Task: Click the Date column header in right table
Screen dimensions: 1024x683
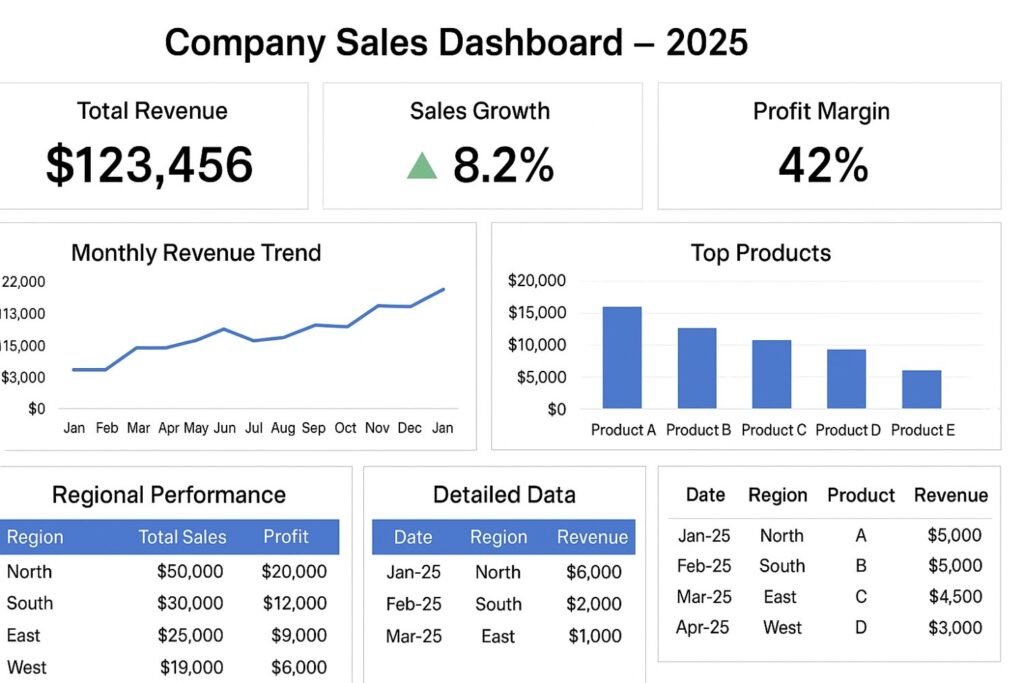Action: point(705,495)
